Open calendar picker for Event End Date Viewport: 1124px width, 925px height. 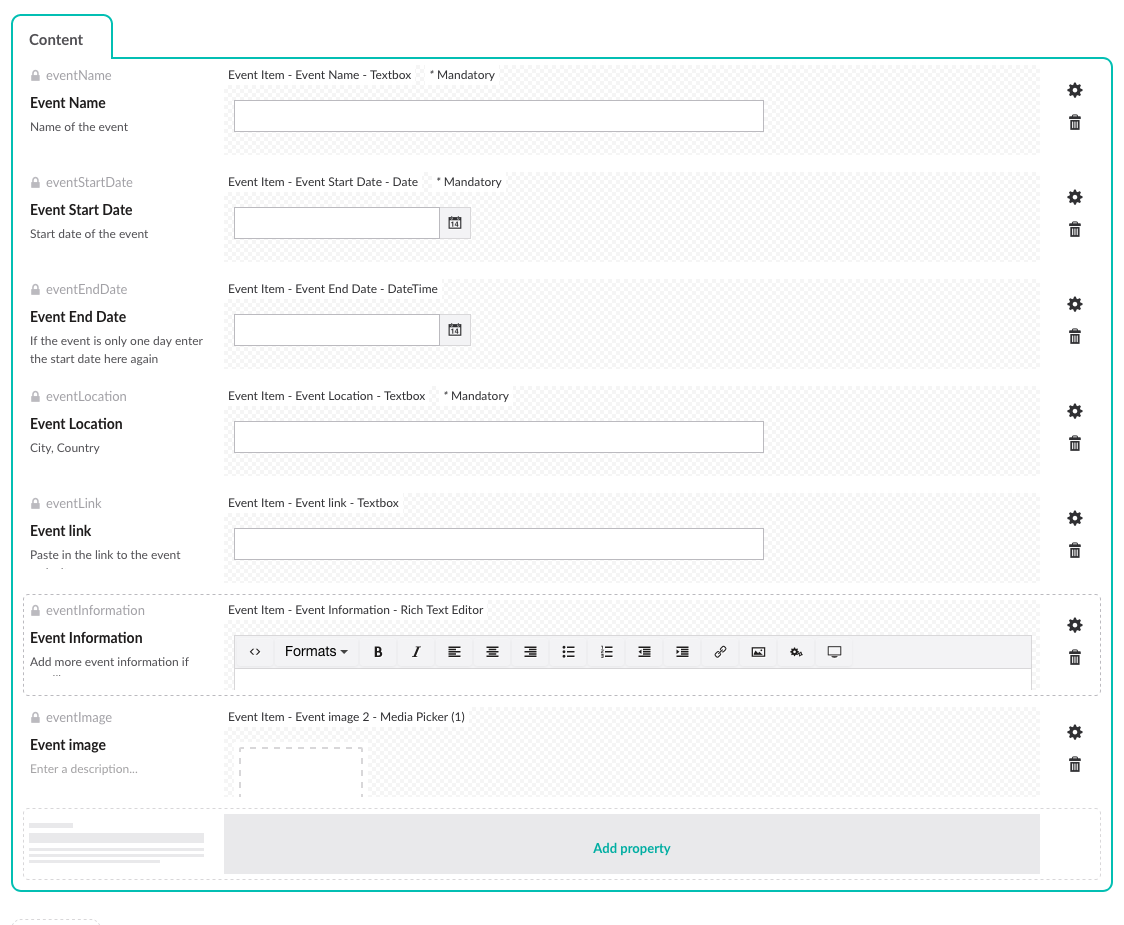pos(455,330)
